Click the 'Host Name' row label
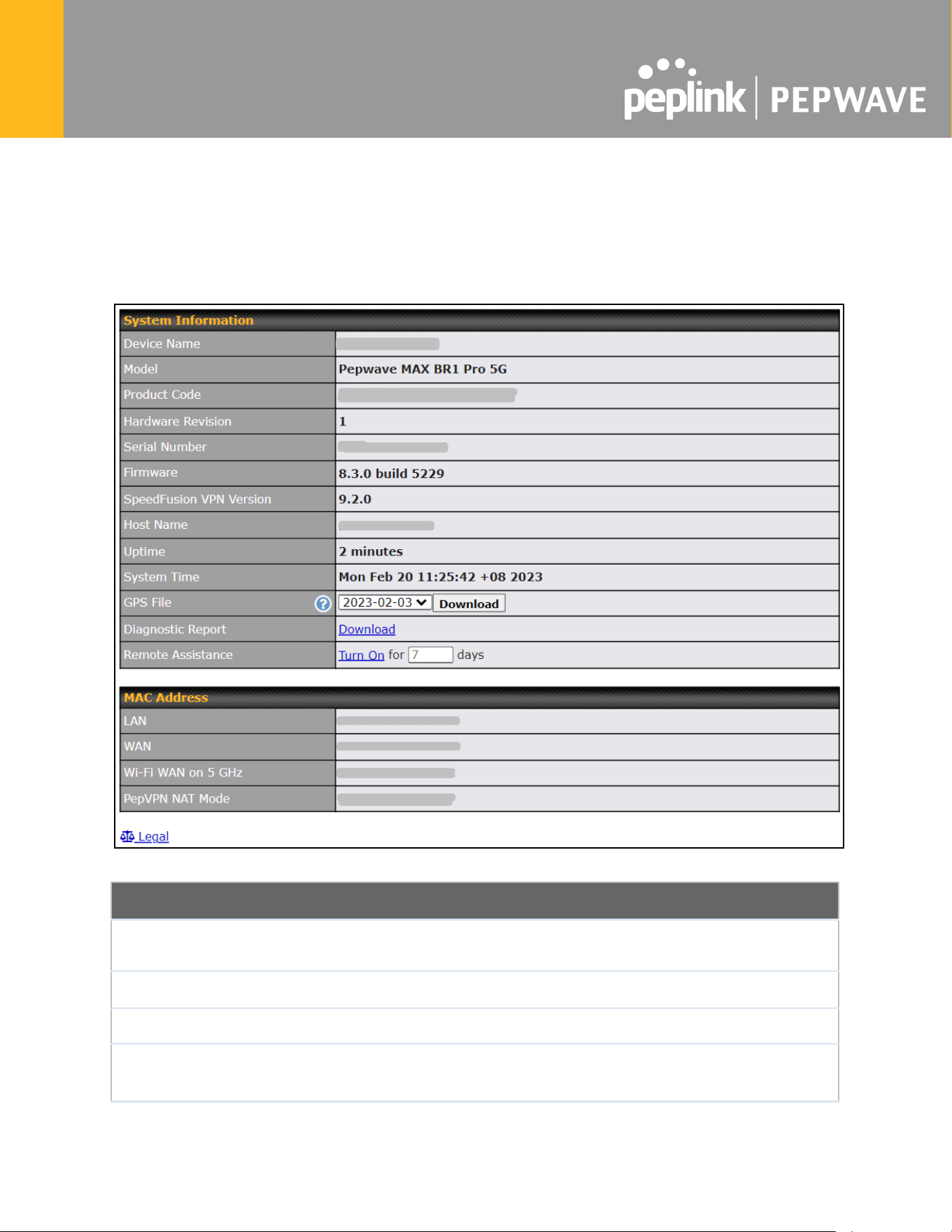The width and height of the screenshot is (952, 1232). pos(155,525)
